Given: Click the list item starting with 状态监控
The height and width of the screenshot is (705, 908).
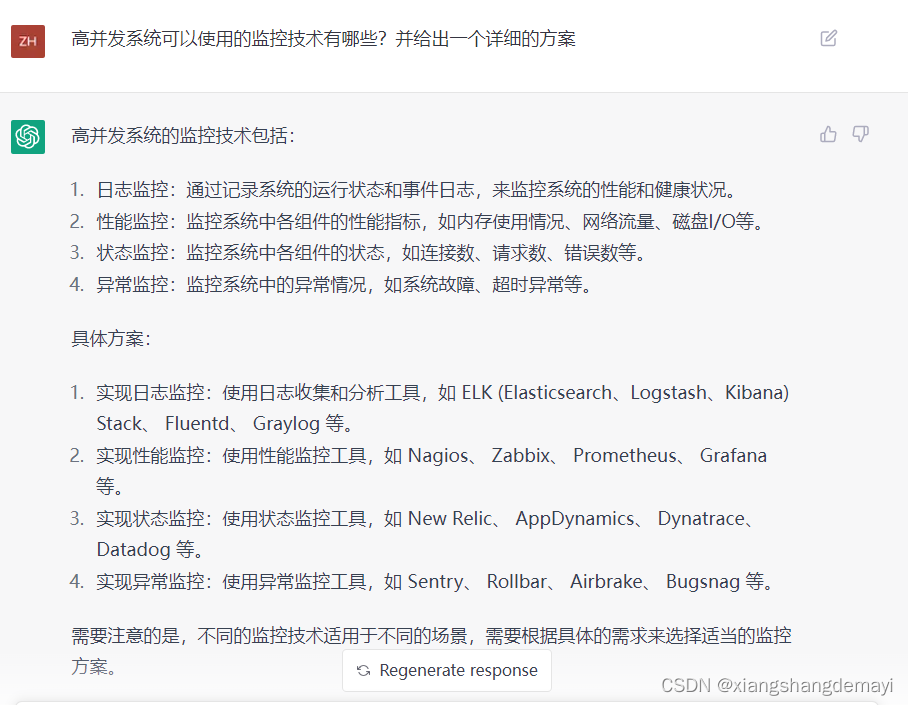Looking at the screenshot, I should pos(371,253).
